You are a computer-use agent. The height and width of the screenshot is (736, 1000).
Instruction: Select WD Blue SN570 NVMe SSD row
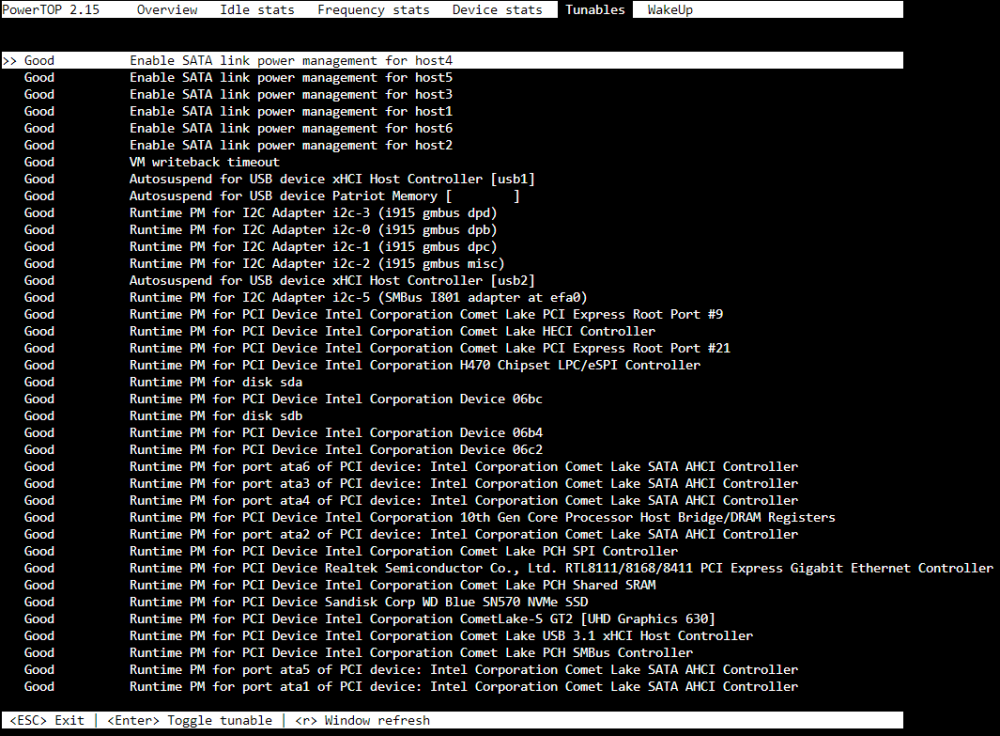pyautogui.click(x=452, y=601)
